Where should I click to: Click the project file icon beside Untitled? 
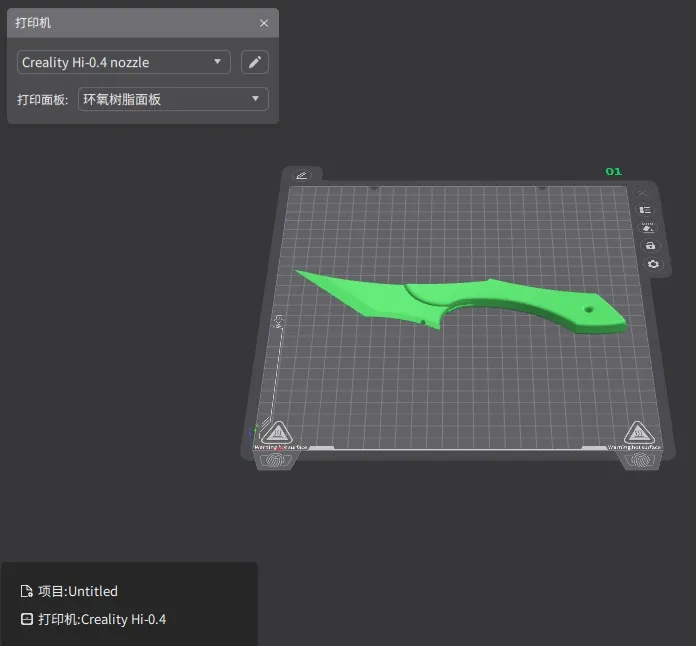[x=27, y=591]
